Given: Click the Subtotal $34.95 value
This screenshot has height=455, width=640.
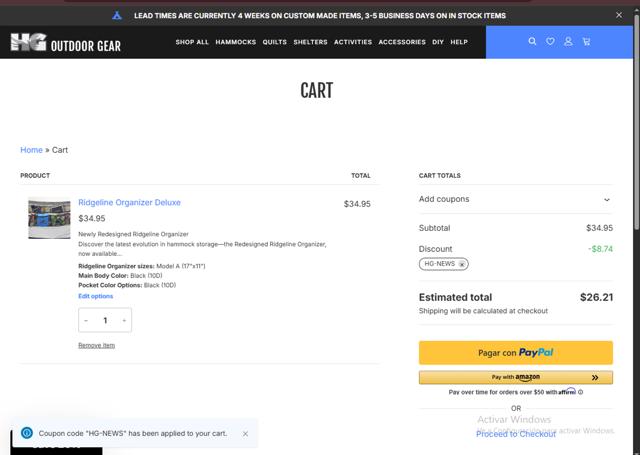Looking at the screenshot, I should 600,228.
